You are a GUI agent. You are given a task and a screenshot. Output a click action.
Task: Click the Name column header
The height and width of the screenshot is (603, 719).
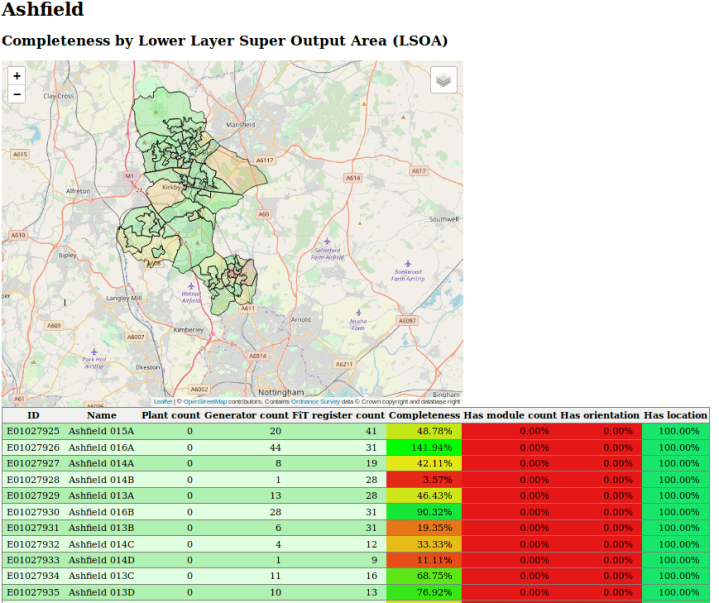102,415
